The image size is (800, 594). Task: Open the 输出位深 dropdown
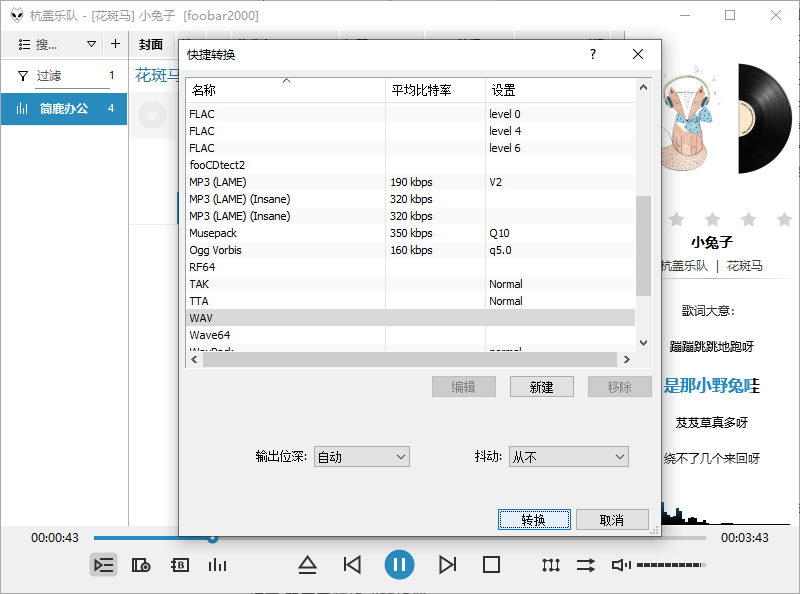361,457
